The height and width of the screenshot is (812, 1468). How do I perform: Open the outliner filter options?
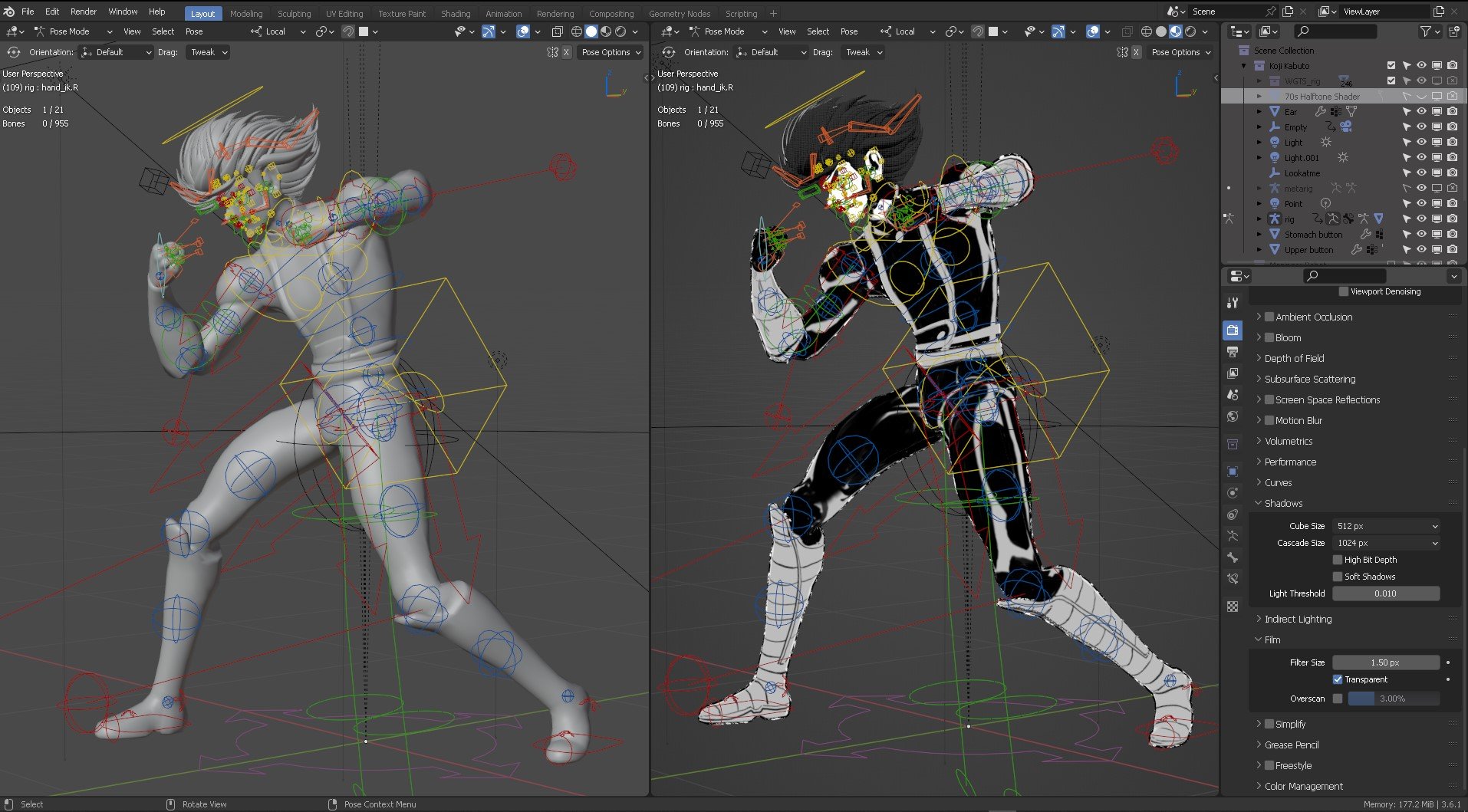[x=1426, y=31]
